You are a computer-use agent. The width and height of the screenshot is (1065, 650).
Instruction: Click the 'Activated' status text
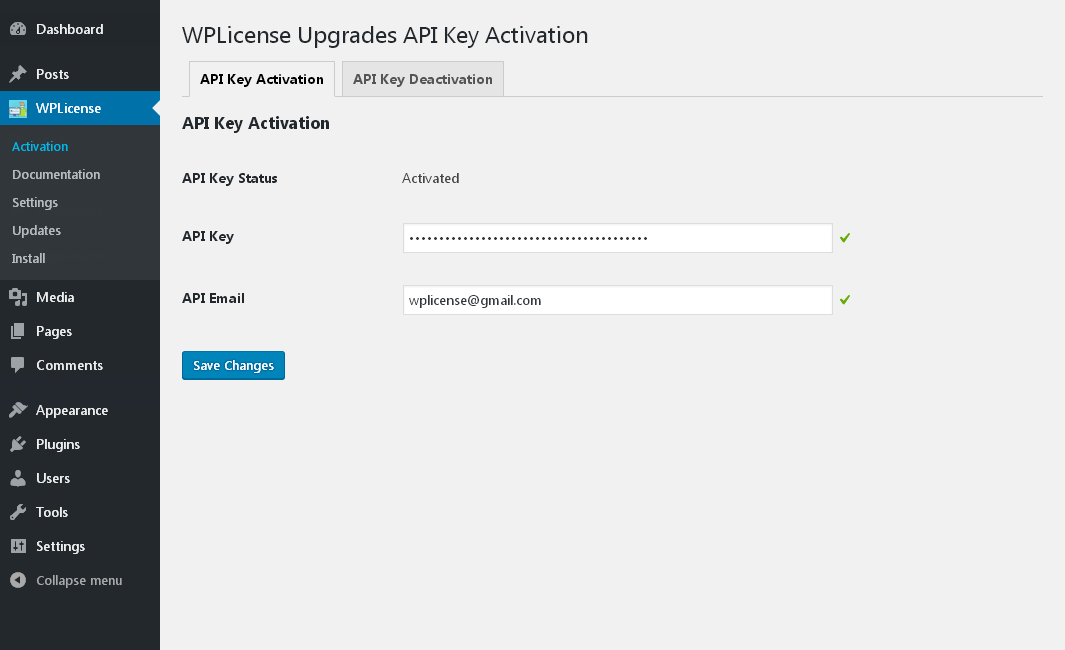tap(431, 178)
